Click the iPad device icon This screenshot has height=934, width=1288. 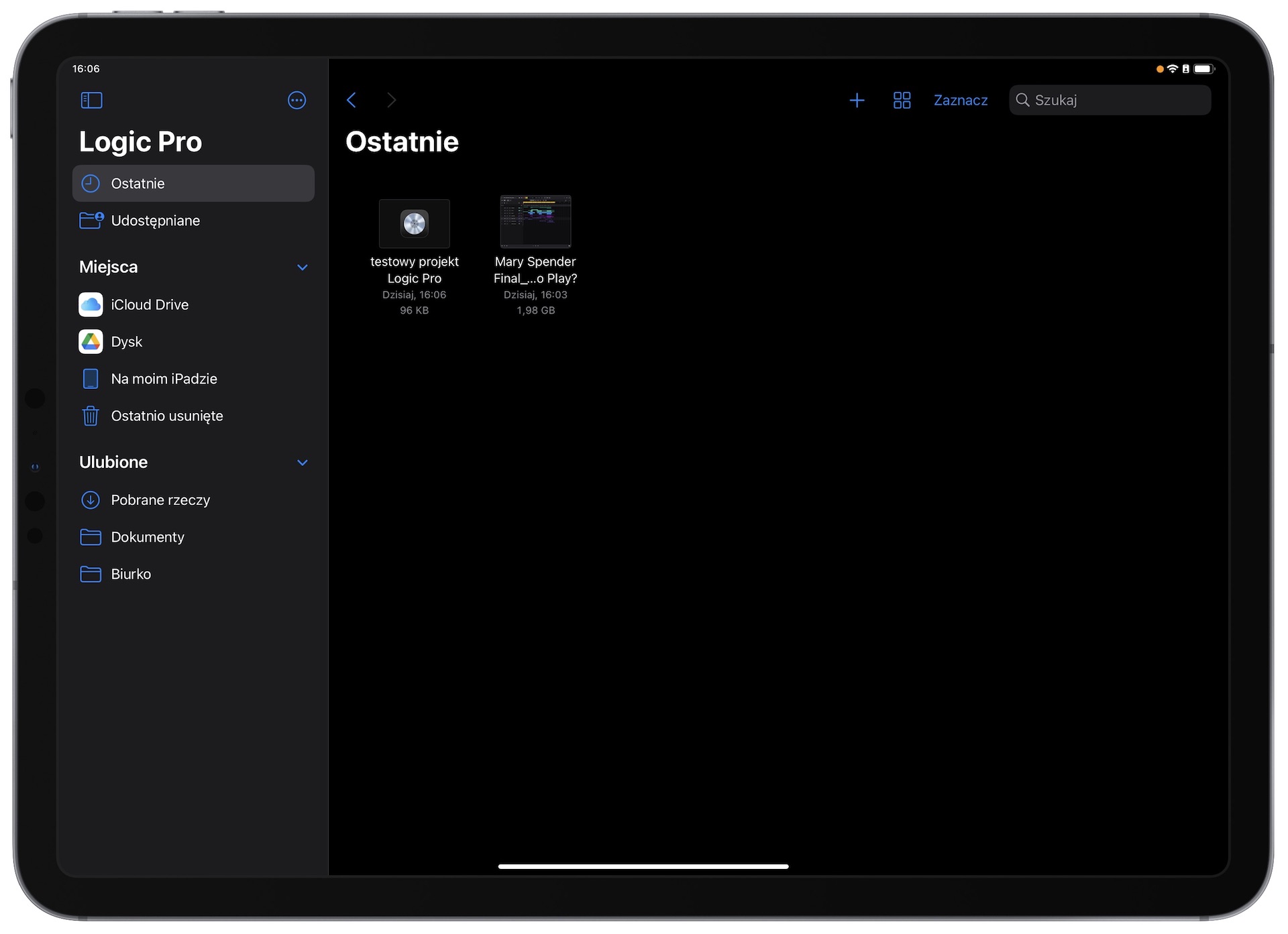pyautogui.click(x=91, y=379)
